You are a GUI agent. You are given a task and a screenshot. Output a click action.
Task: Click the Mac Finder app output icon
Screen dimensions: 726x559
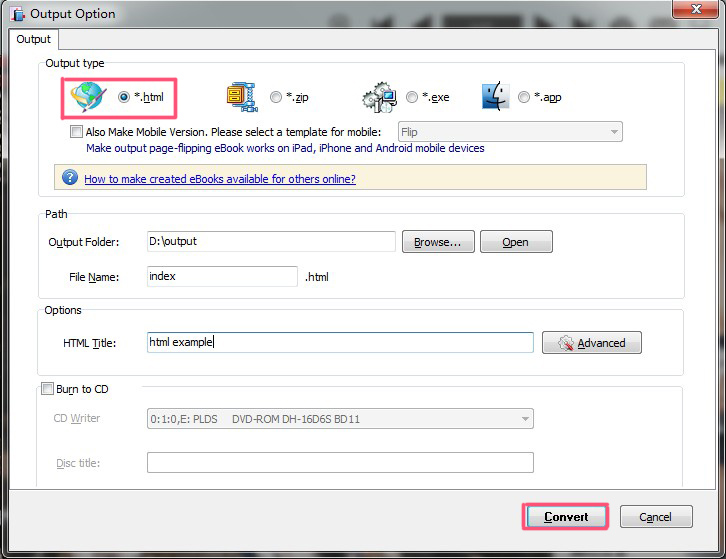tap(496, 96)
